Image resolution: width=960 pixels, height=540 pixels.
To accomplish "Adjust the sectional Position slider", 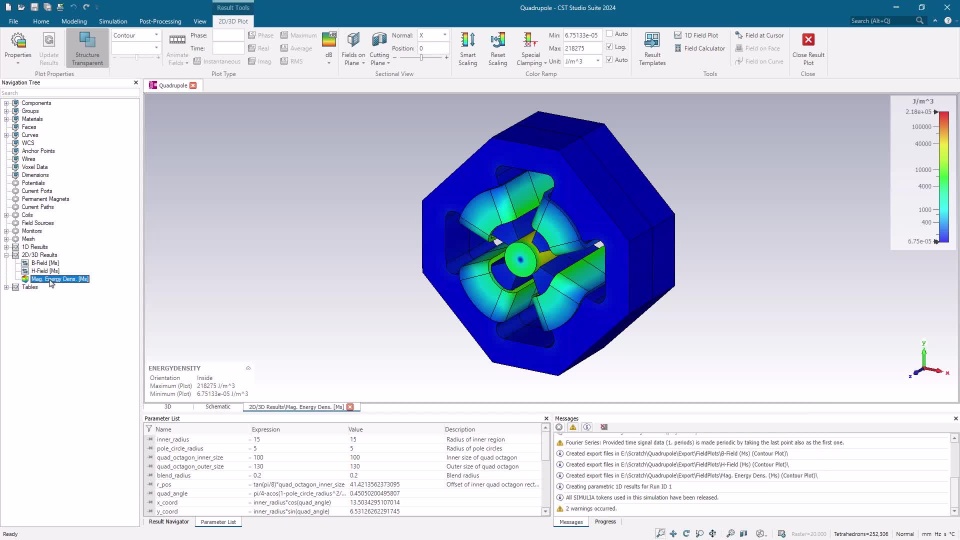I will point(421,58).
